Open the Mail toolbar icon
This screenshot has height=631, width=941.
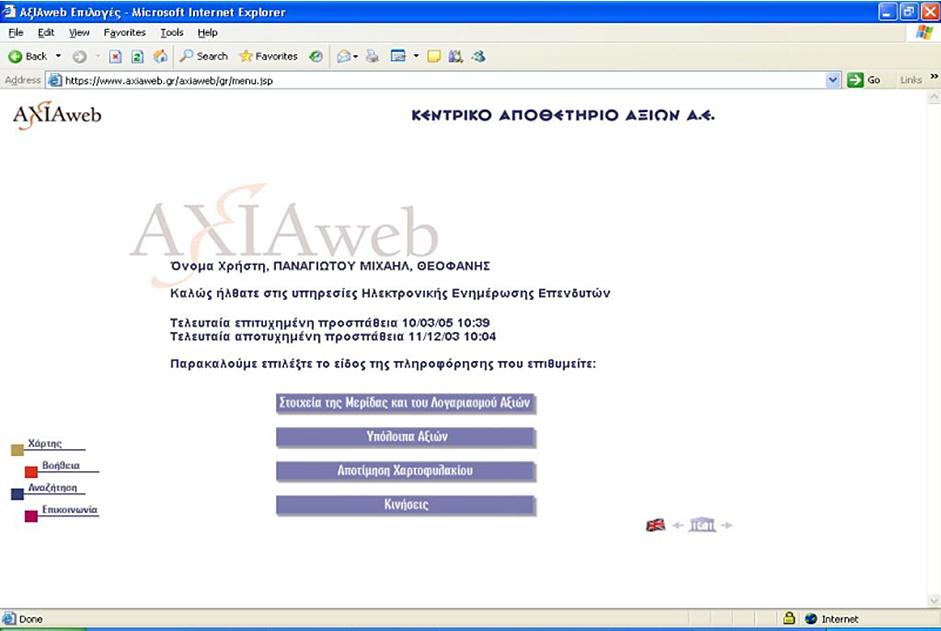[x=344, y=56]
